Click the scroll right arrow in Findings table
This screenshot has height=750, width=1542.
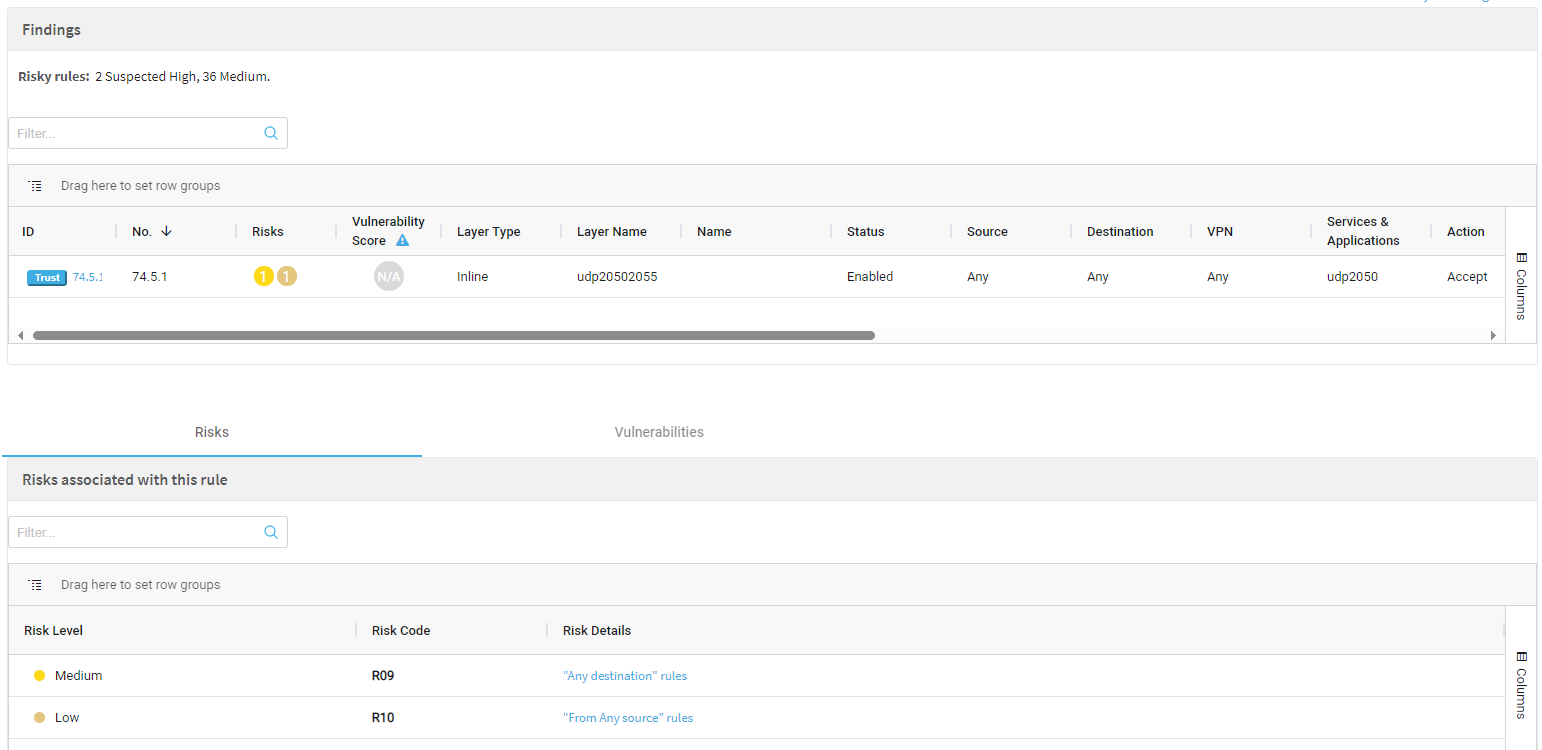[x=1494, y=336]
